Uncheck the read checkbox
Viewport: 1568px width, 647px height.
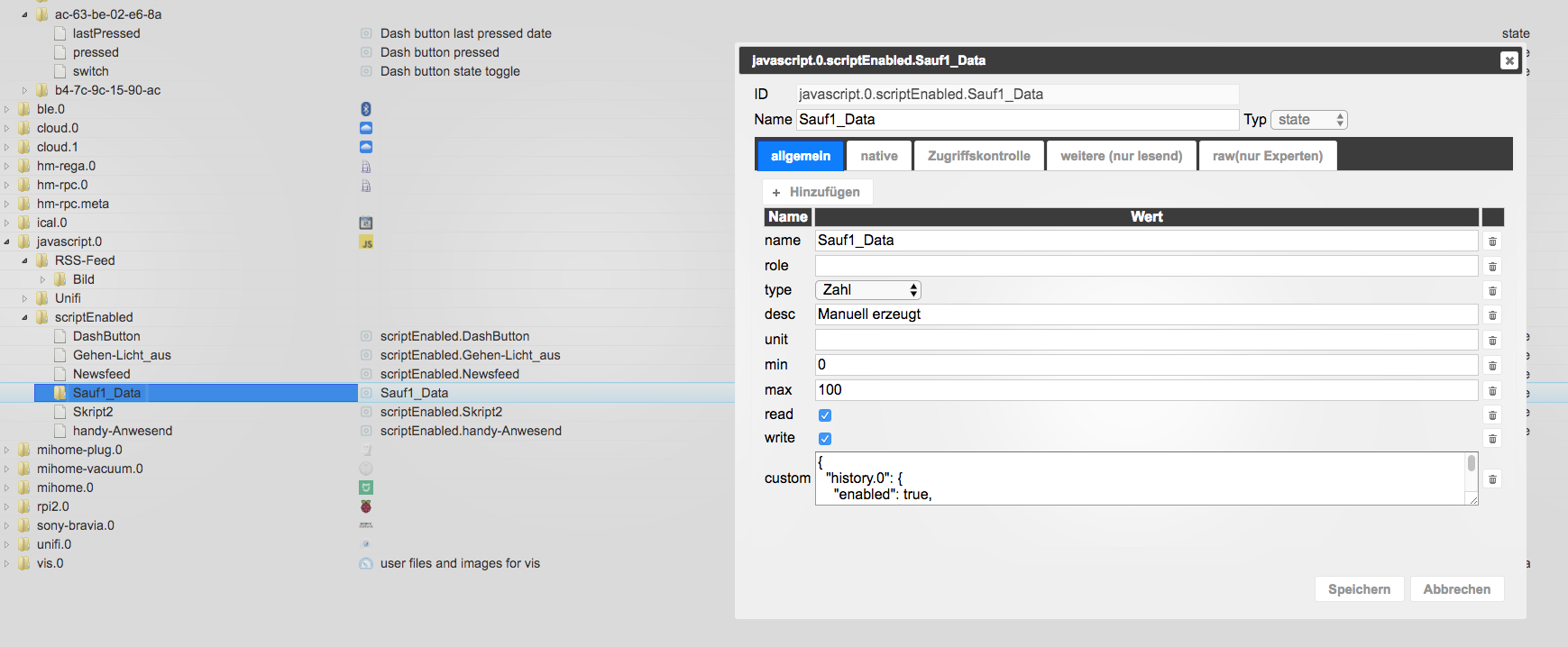tap(825, 415)
